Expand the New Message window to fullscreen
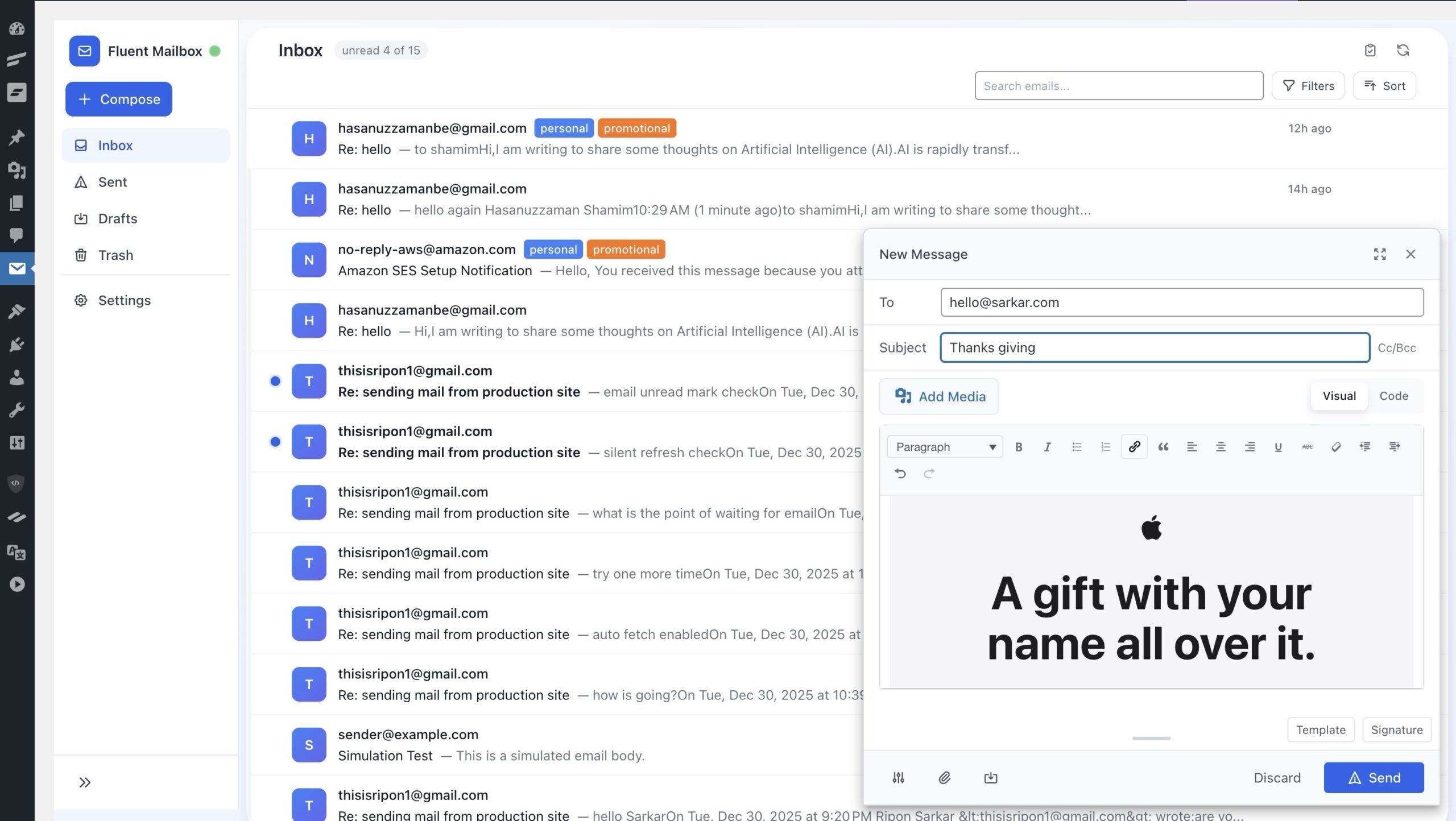The image size is (1456, 821). click(x=1380, y=254)
